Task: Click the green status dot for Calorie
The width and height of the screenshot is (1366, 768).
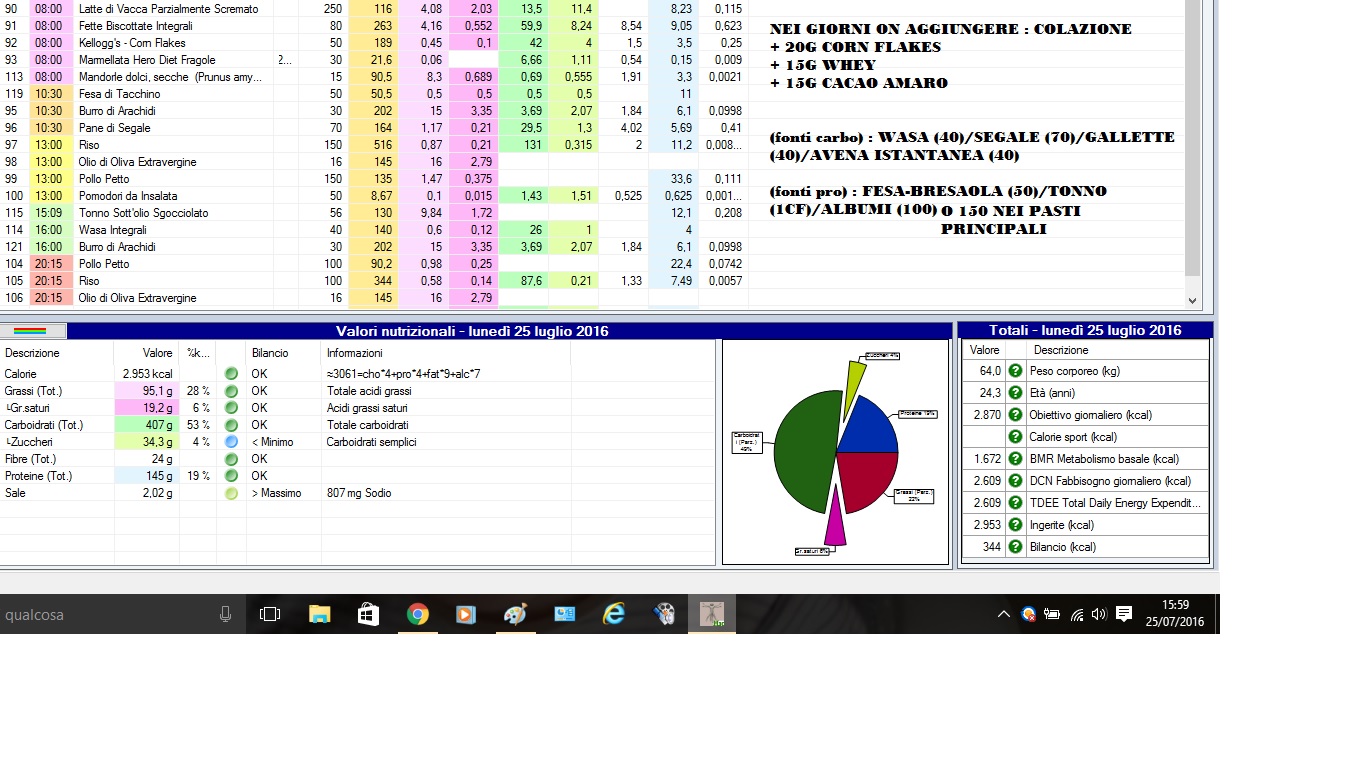Action: tap(231, 374)
